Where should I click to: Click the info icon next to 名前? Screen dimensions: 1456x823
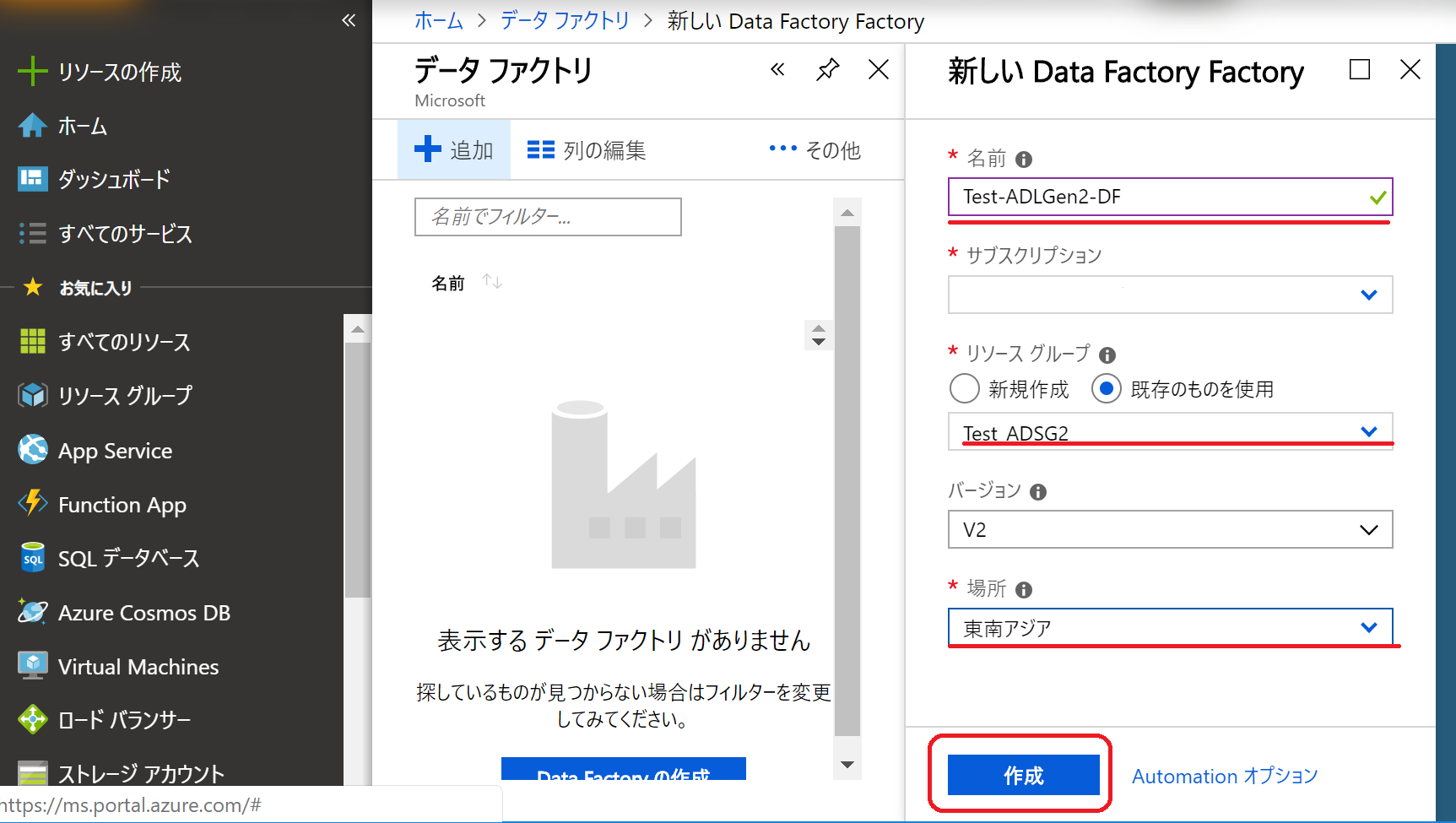[x=1022, y=158]
